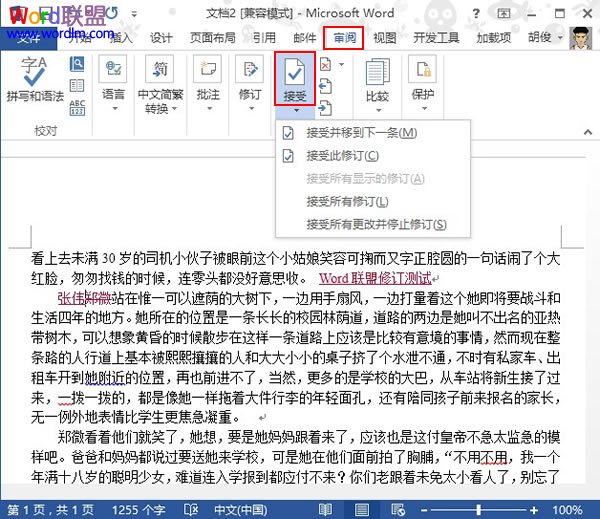Open the 批注 comments button

click(208, 83)
